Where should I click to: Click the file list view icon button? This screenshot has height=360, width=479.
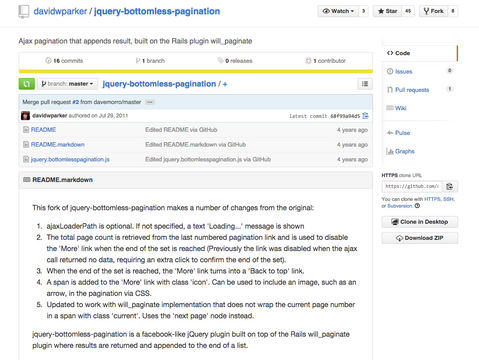365,84
